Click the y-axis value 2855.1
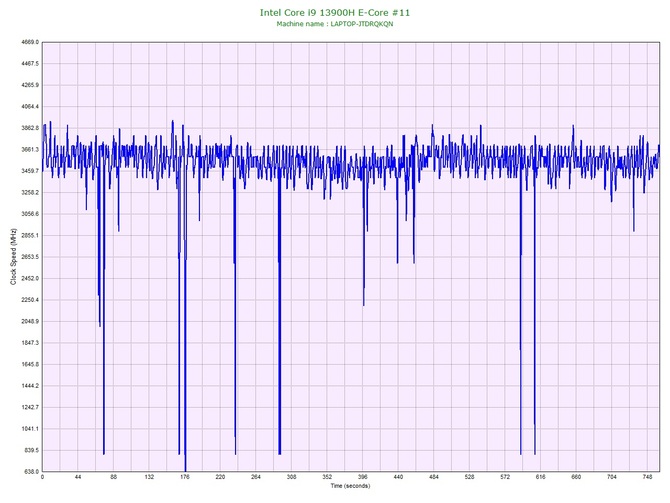 click(30, 235)
